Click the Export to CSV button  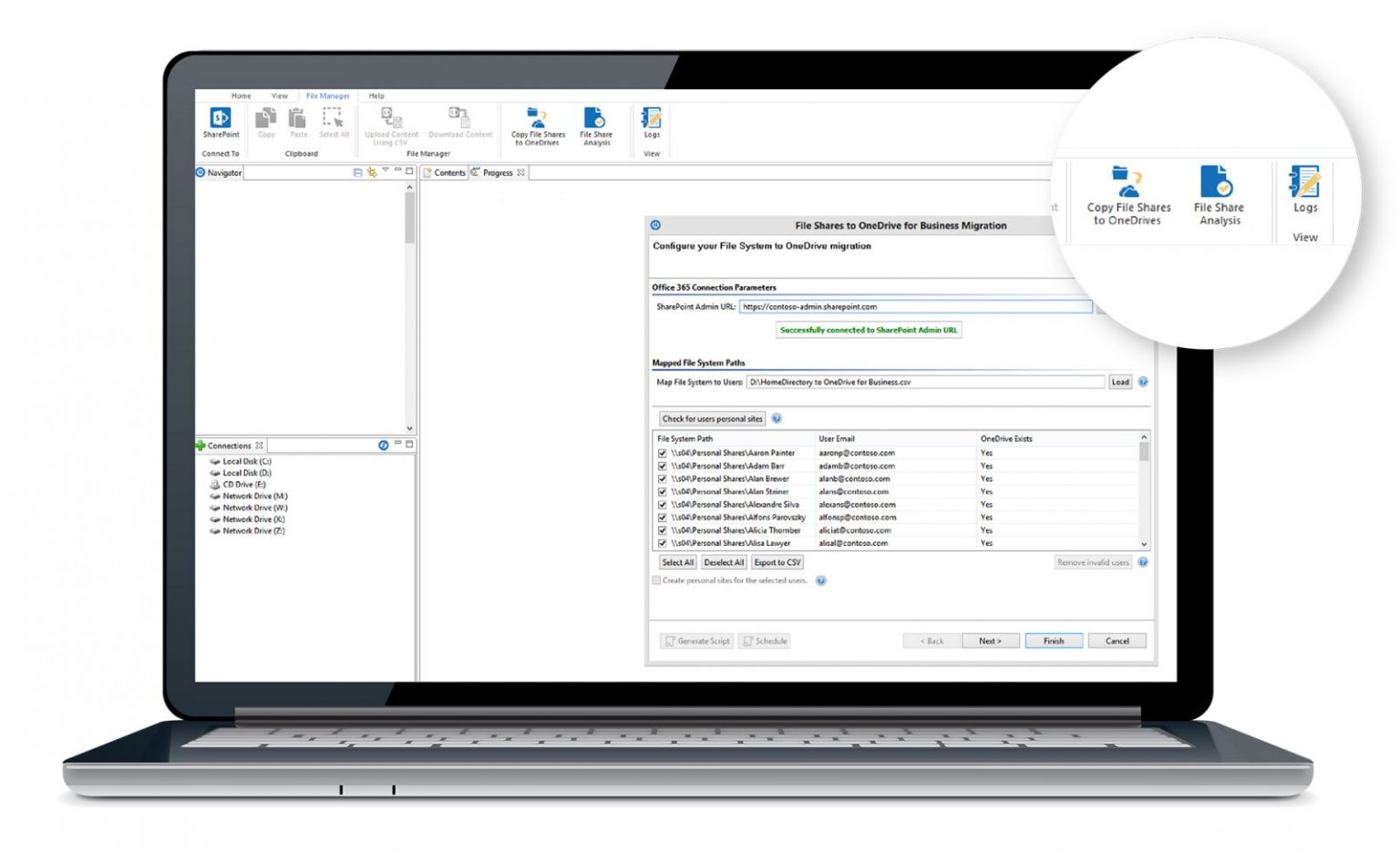point(777,562)
